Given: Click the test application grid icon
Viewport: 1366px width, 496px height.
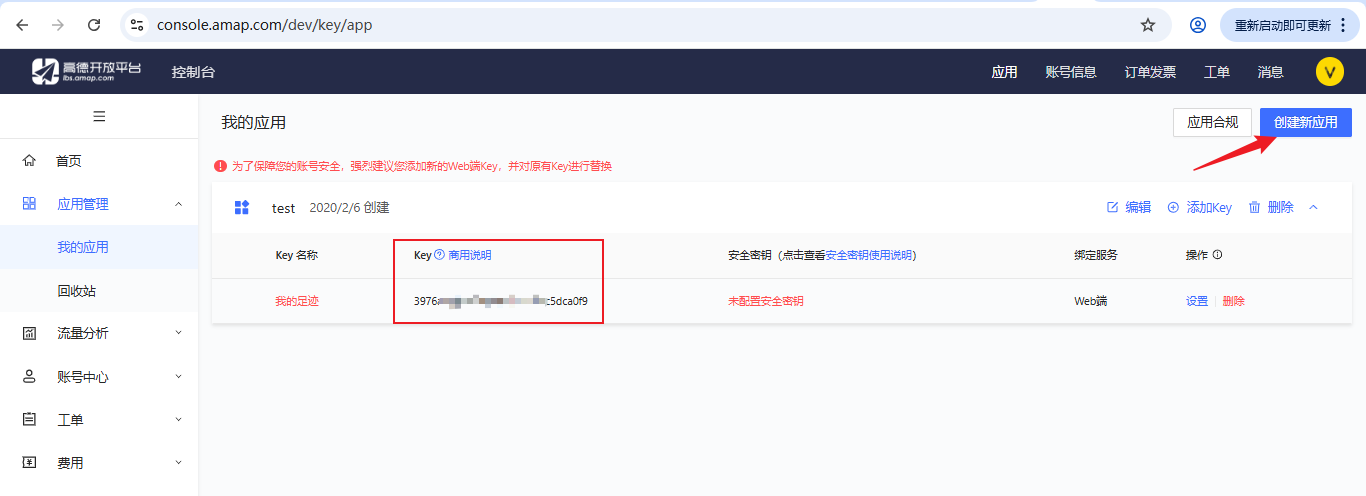Looking at the screenshot, I should coord(241,207).
